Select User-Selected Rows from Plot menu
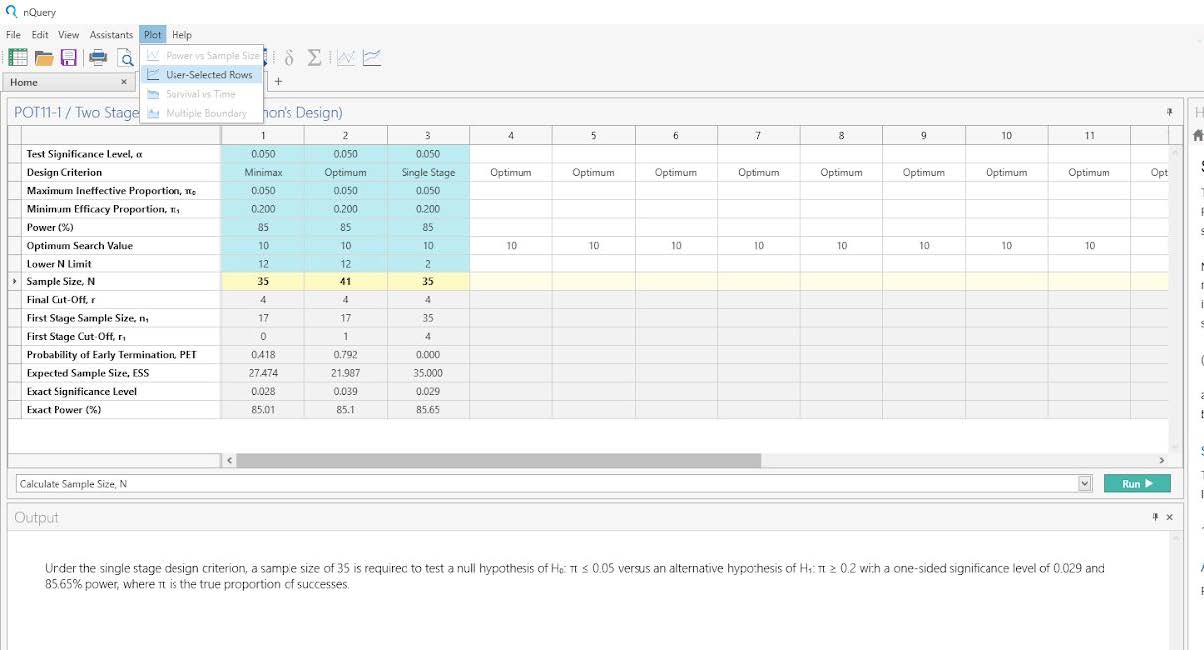The width and height of the screenshot is (1204, 650). 209,75
